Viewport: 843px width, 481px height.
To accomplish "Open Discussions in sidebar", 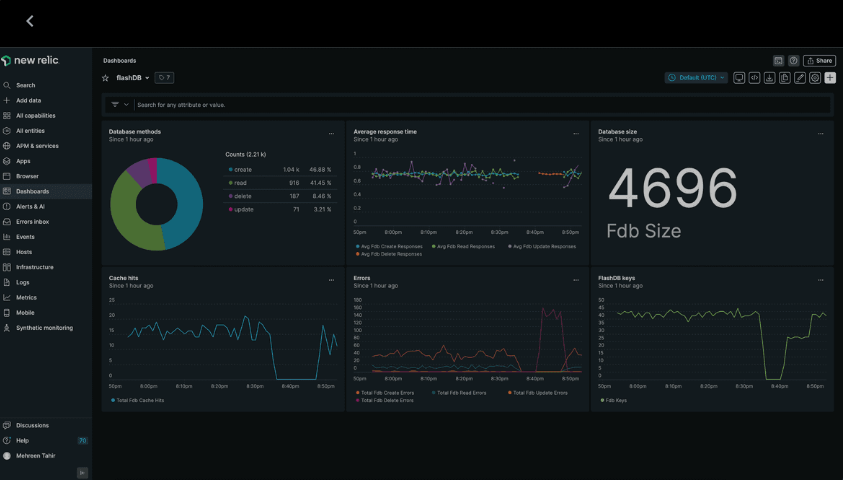I will pos(32,426).
